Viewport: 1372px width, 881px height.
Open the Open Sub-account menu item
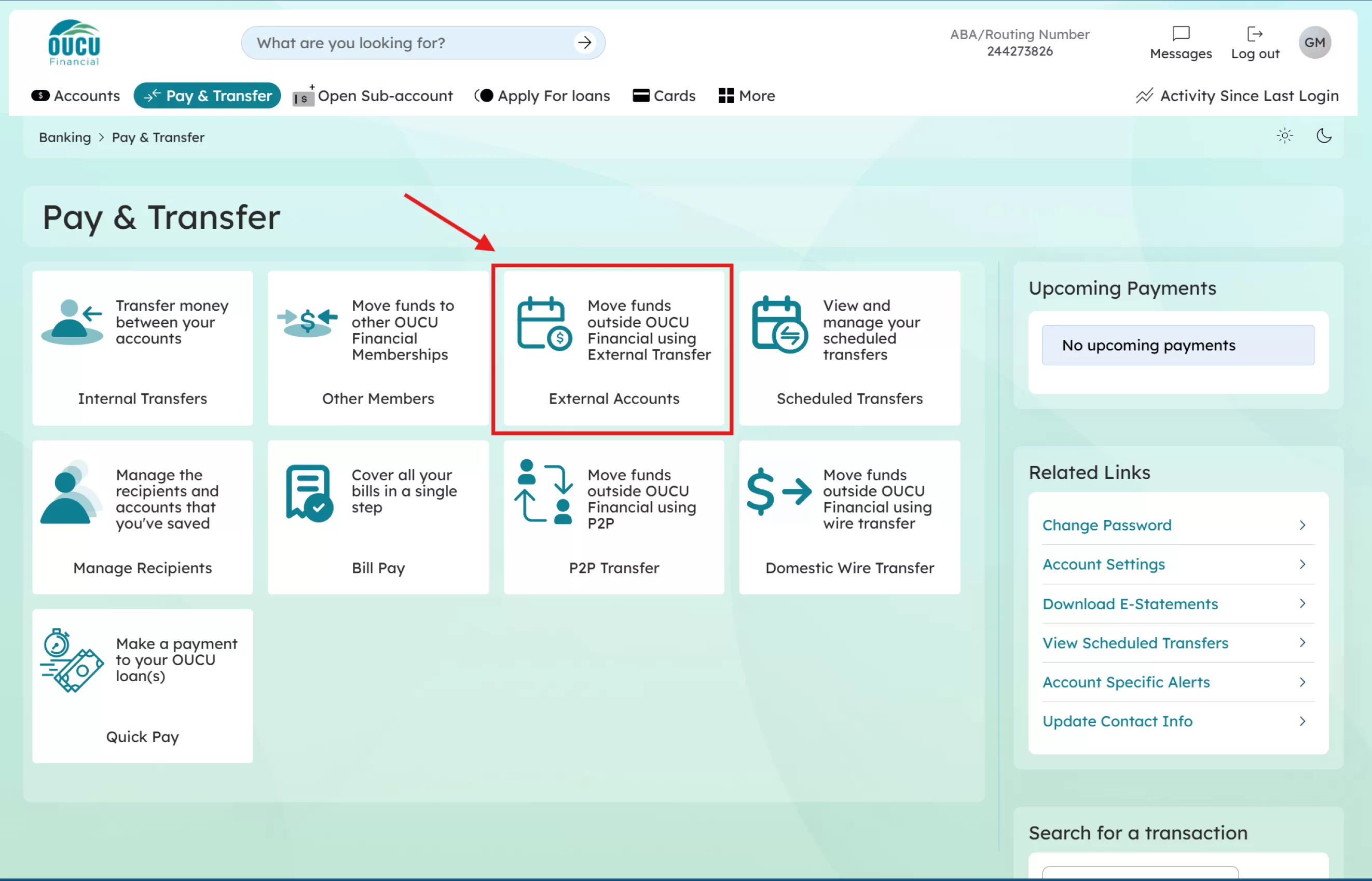(373, 95)
